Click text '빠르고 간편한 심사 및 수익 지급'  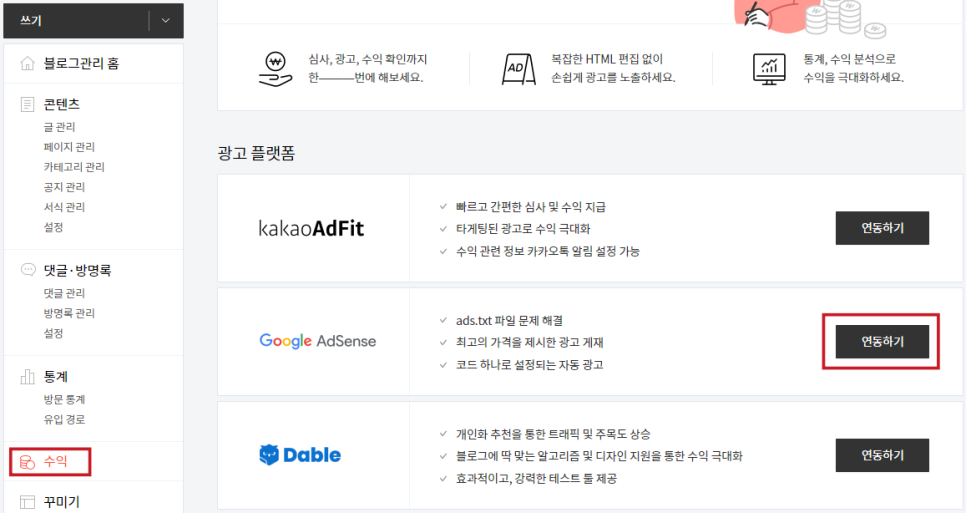[530, 207]
